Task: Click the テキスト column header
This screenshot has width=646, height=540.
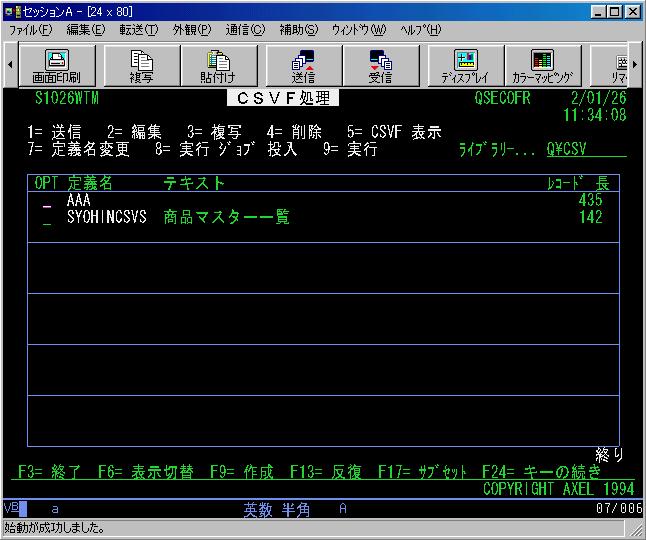Action: [x=194, y=183]
